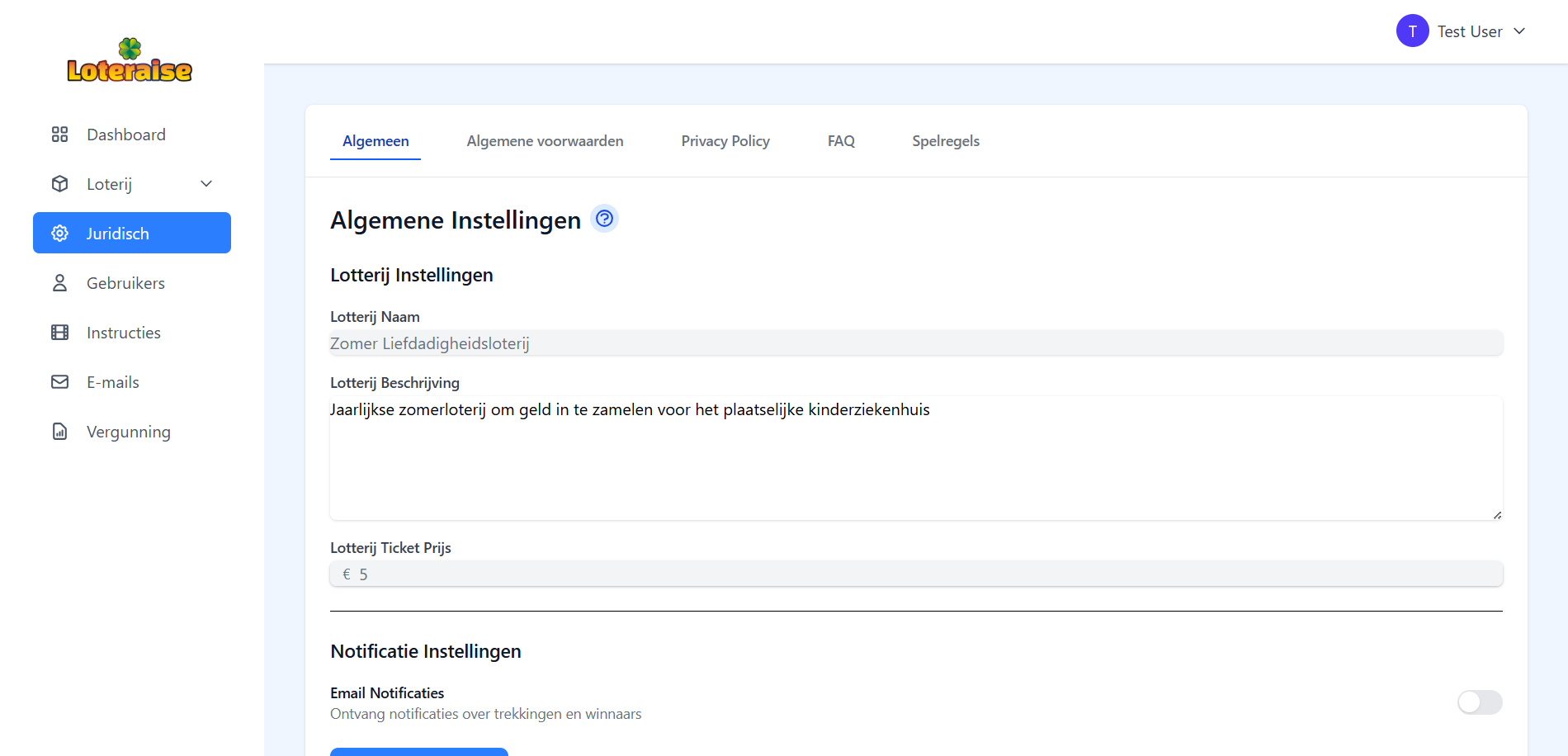Click the Vergunning document icon
1568x756 pixels.
(x=59, y=432)
